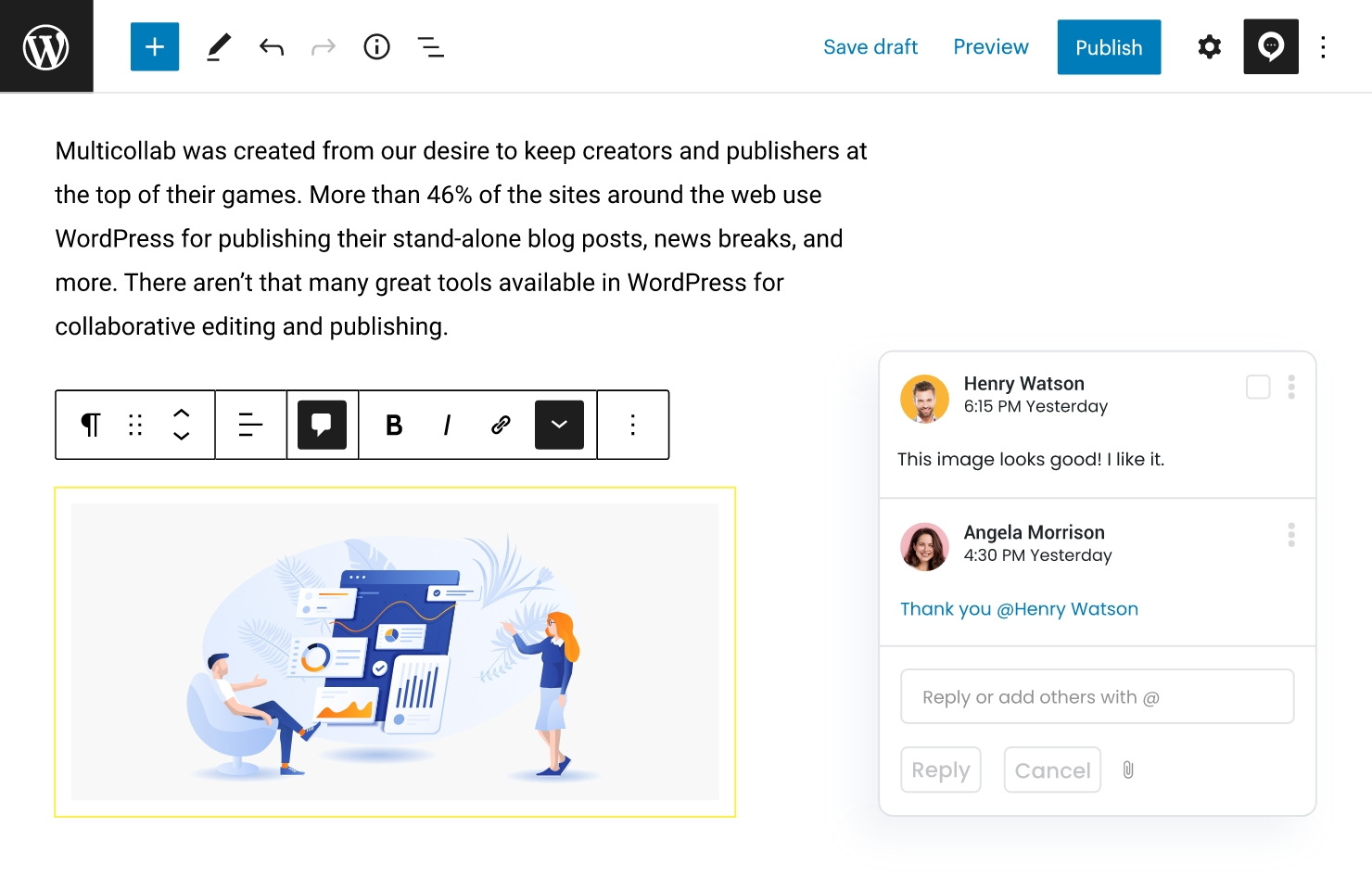The image size is (1372, 891).
Task: Tick the resolve checkbox on Henry's comment
Action: click(1258, 387)
